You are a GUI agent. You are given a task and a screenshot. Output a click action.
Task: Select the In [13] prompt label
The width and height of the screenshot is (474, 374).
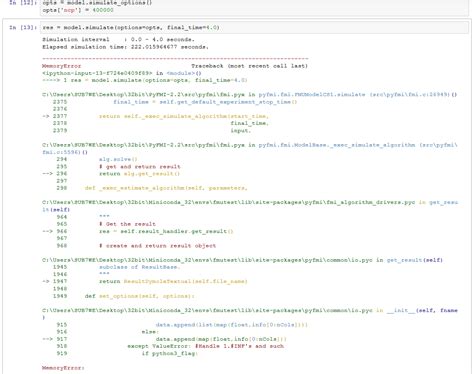(x=23, y=28)
